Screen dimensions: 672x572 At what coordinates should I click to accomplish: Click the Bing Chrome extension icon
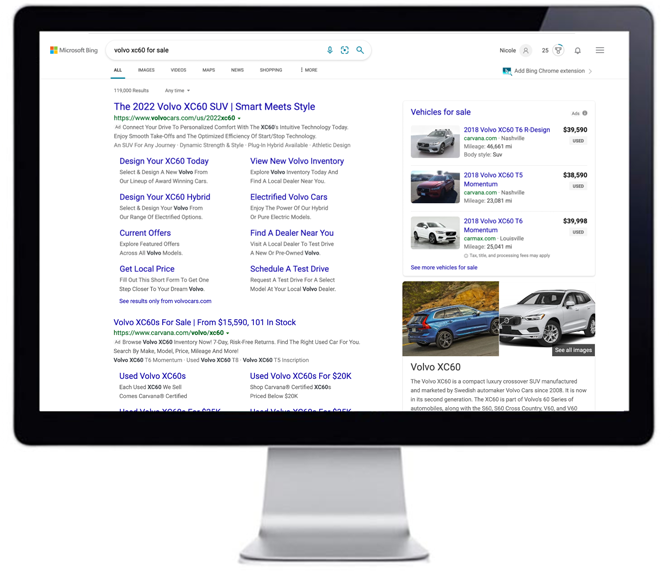[507, 71]
